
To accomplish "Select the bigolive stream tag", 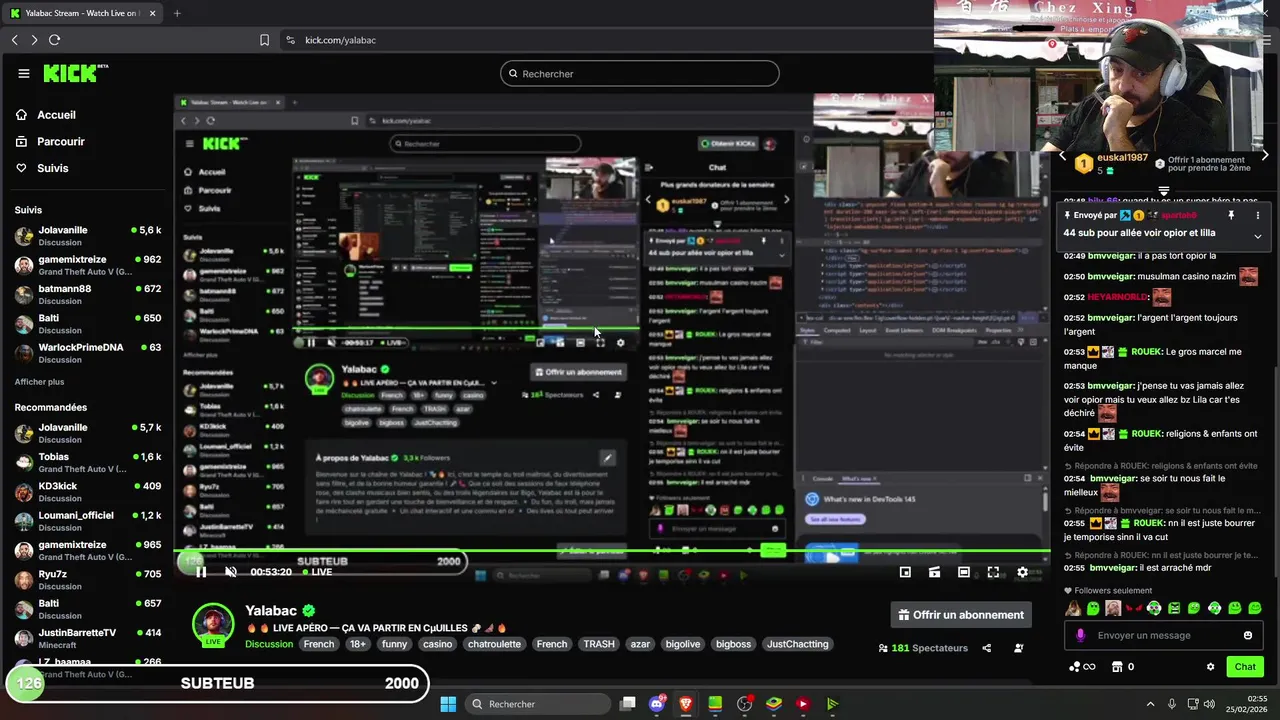I will [683, 644].
